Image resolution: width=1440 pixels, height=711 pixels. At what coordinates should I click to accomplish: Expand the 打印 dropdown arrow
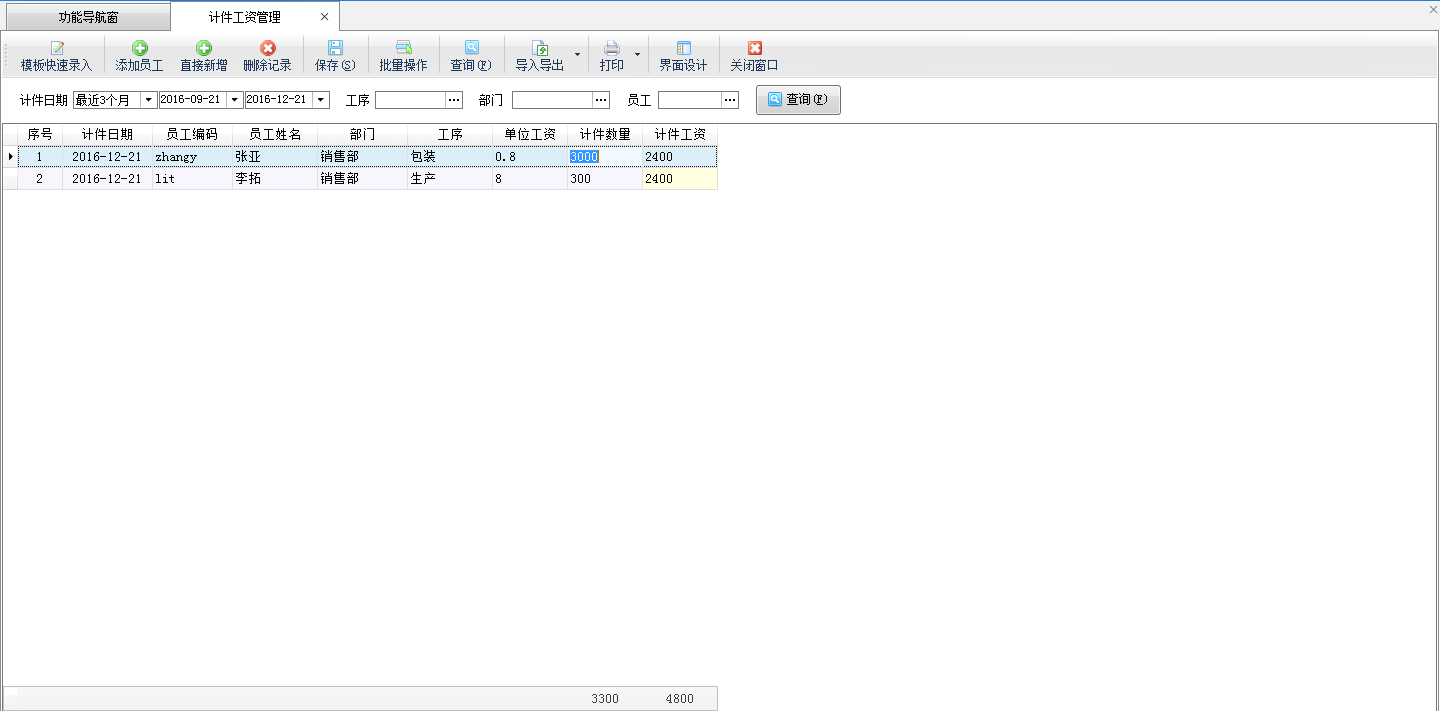(x=637, y=55)
